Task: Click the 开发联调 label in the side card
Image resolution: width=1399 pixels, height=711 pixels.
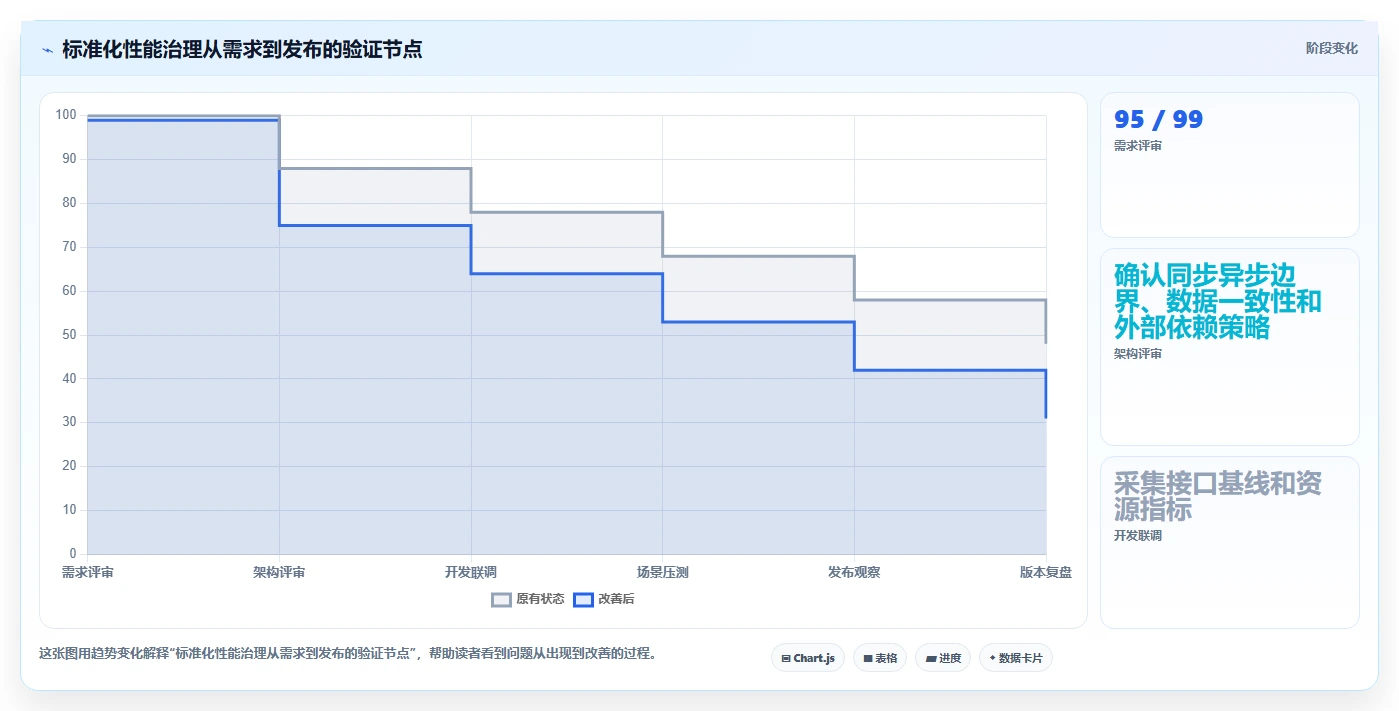Action: pyautogui.click(x=1138, y=536)
